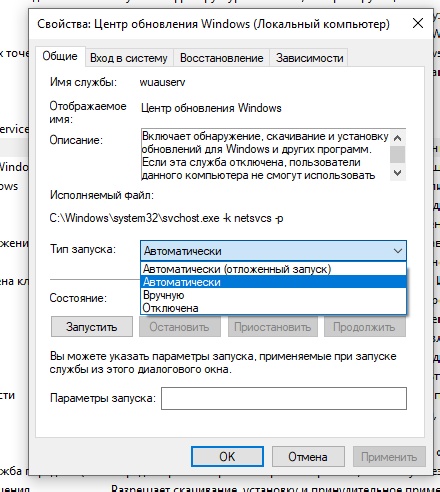Choose Автоматически (отложенный запуск) option
The height and width of the screenshot is (492, 440).
click(x=273, y=269)
